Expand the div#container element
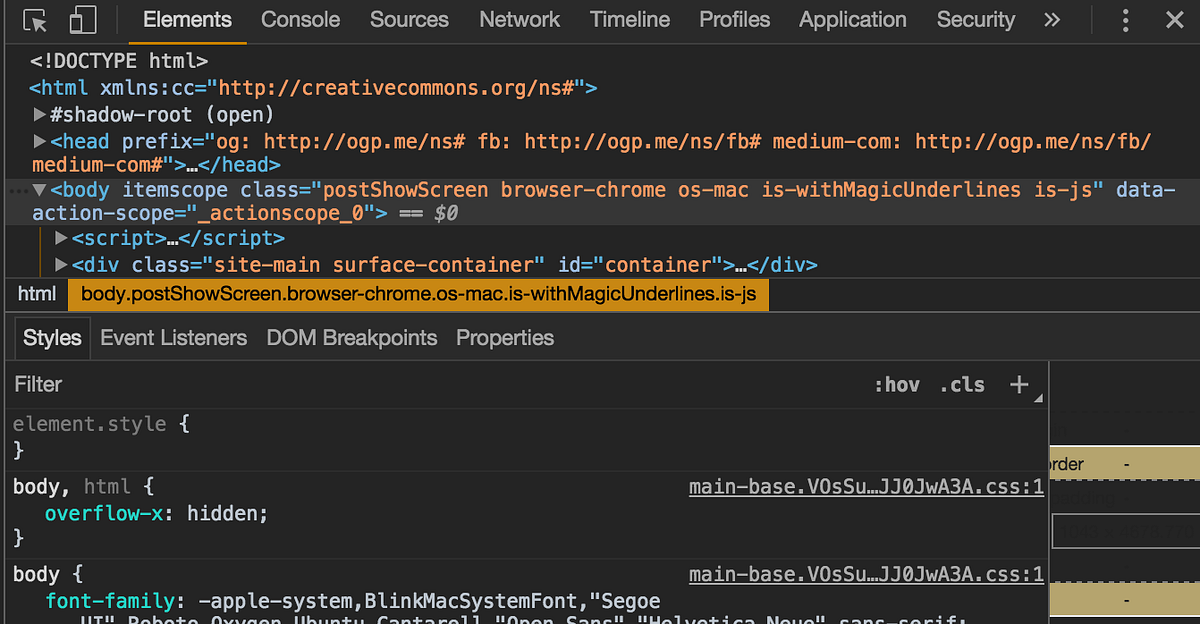The width and height of the screenshot is (1200, 624). 61,264
